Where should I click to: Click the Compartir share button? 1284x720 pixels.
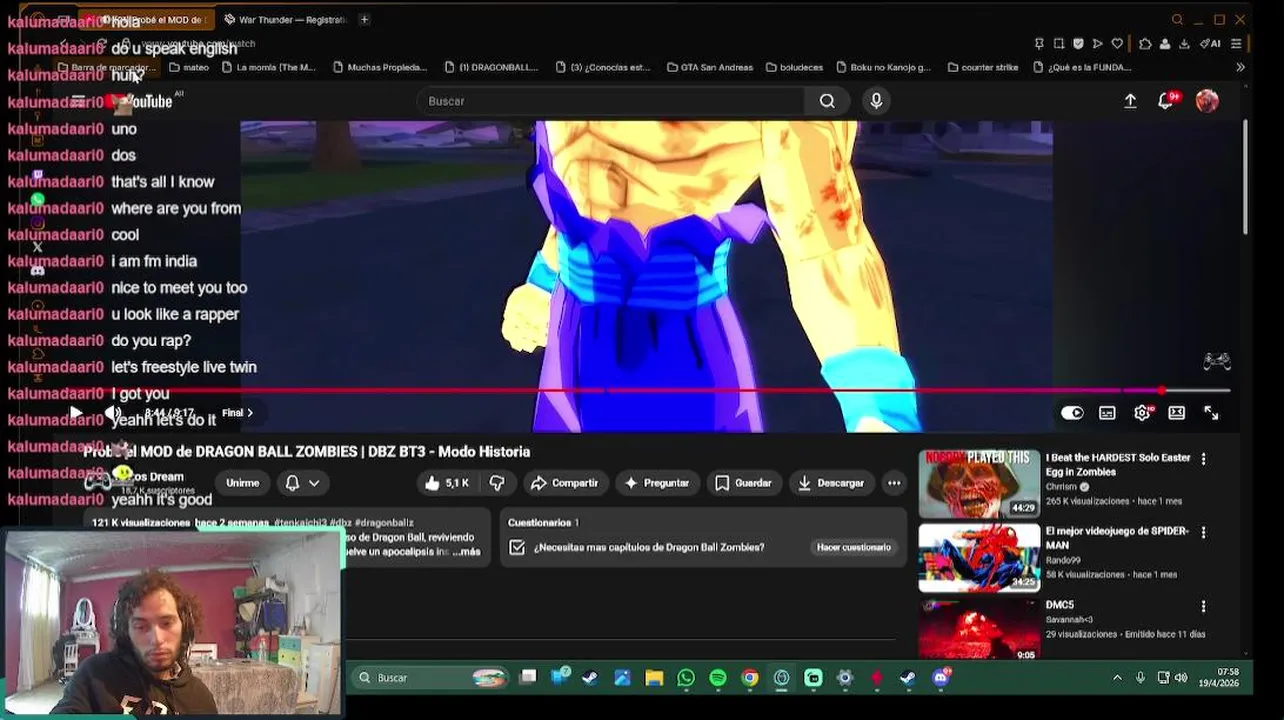[x=564, y=483]
